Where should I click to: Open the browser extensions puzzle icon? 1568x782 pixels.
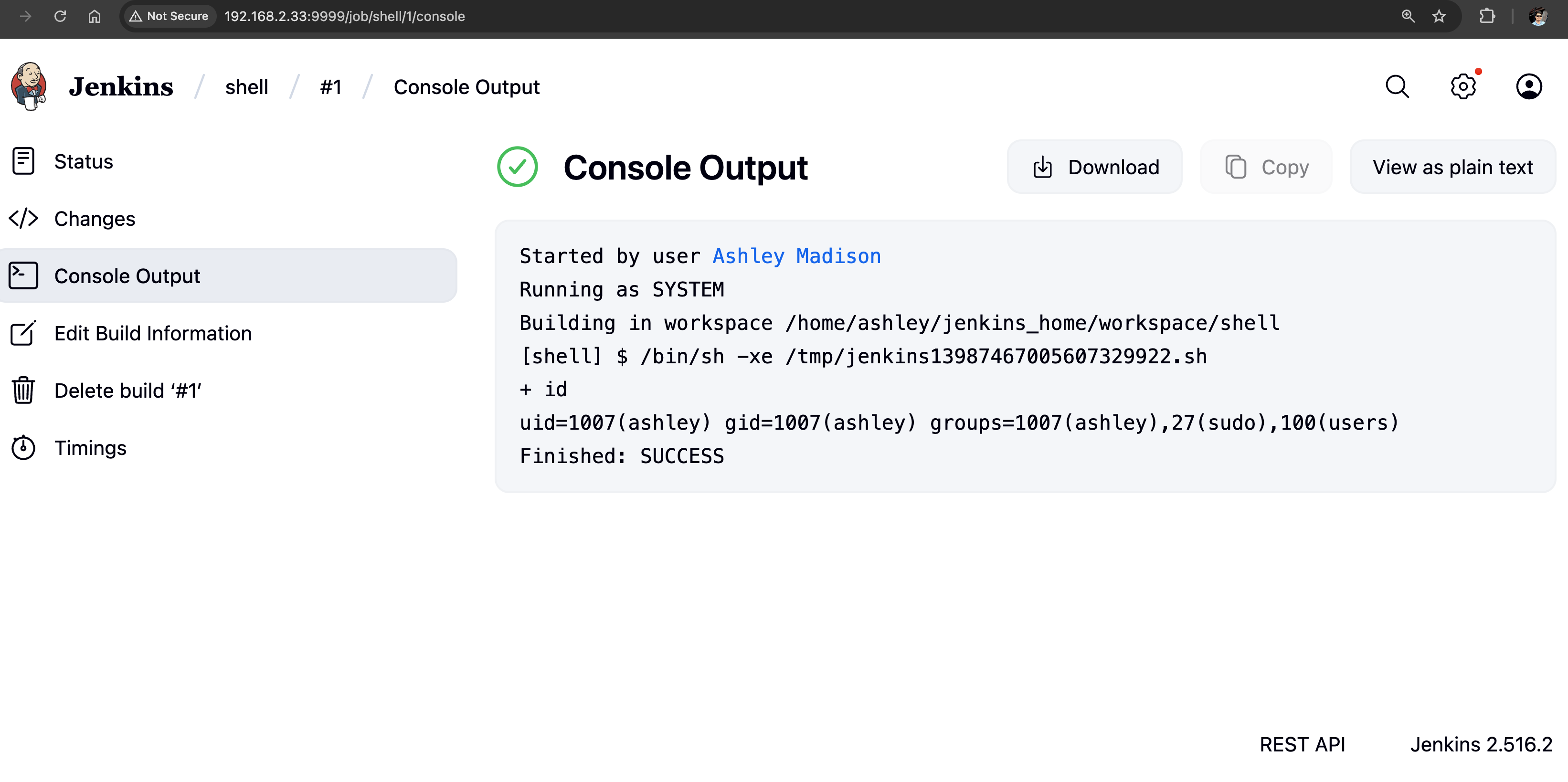tap(1486, 16)
